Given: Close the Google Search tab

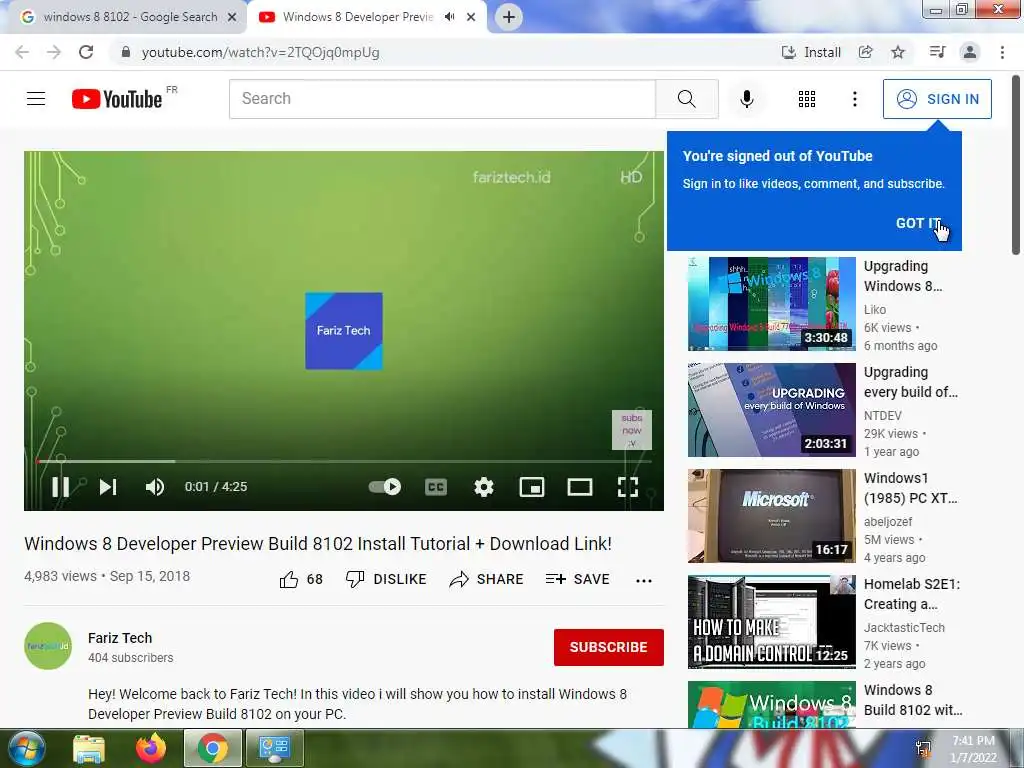Looking at the screenshot, I should [x=232, y=17].
